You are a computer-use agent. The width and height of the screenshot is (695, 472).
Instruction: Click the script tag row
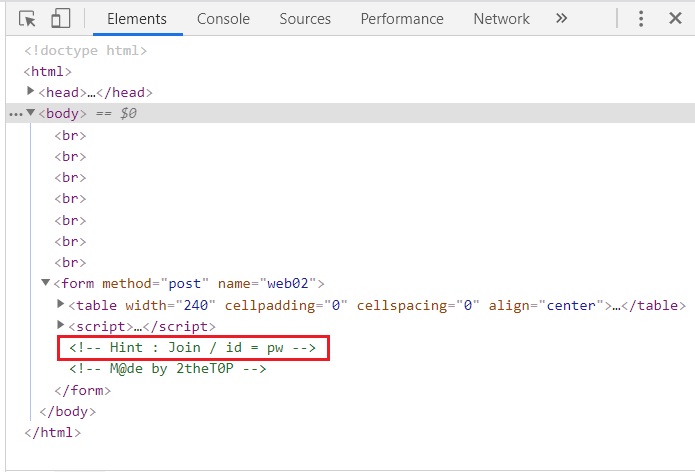pyautogui.click(x=142, y=327)
